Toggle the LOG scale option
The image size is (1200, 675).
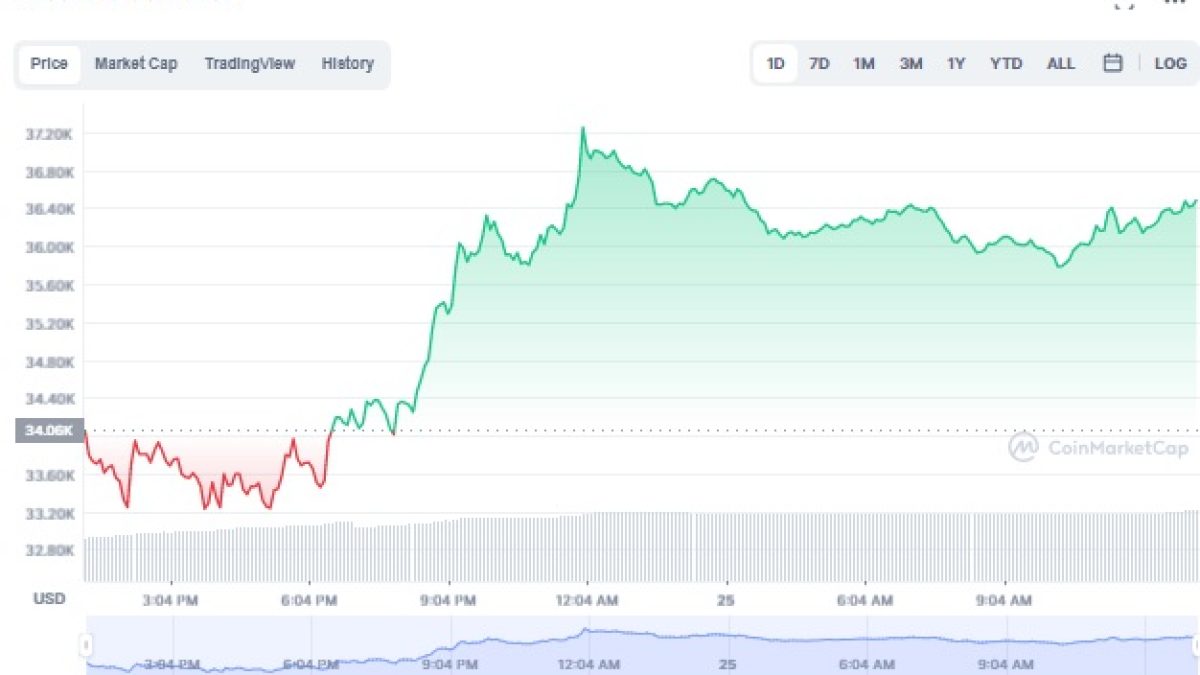tap(1170, 63)
